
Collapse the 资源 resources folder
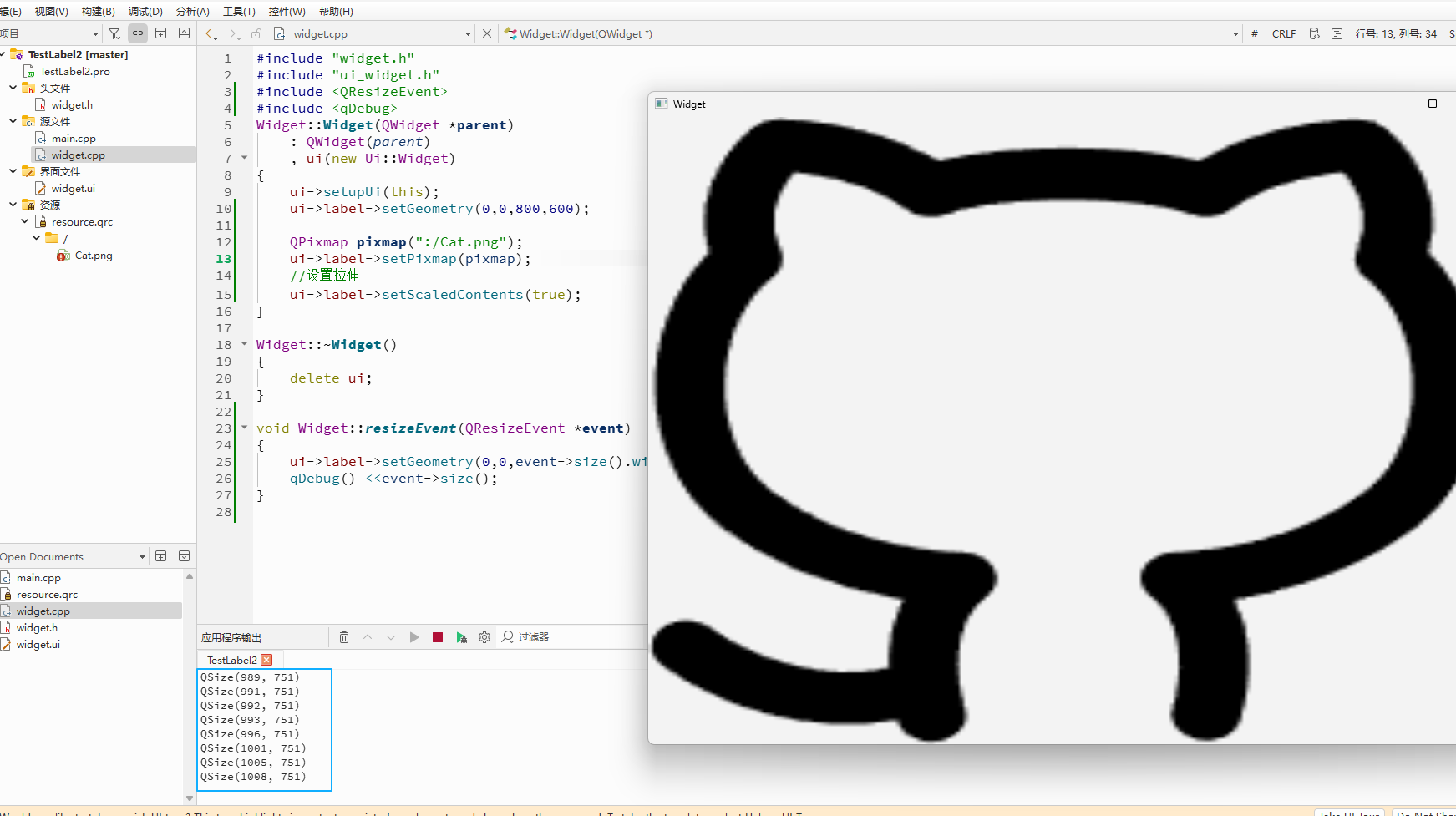click(13, 205)
